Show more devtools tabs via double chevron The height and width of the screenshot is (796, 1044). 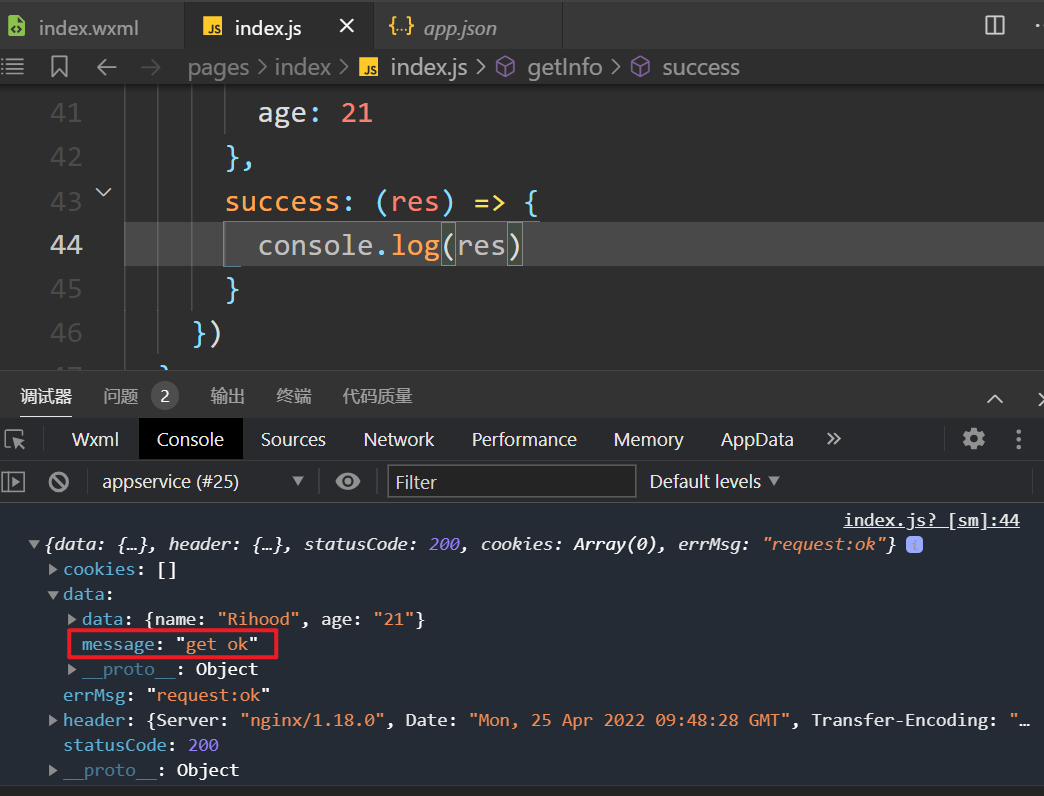834,439
